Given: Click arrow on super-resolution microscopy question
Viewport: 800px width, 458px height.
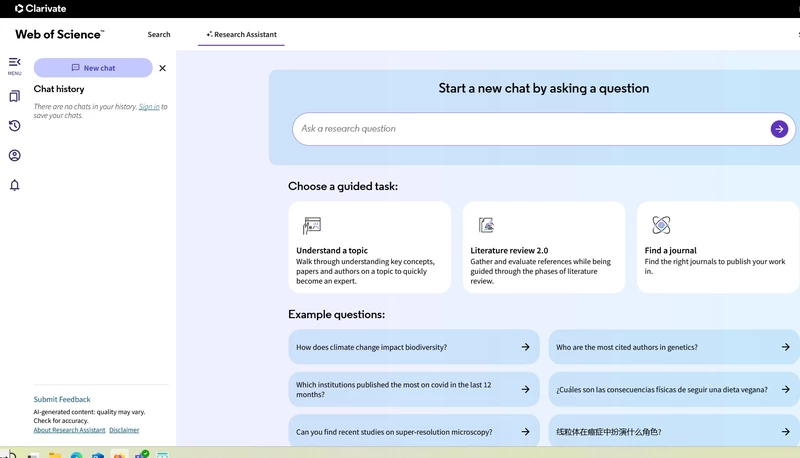Looking at the screenshot, I should coord(526,431).
